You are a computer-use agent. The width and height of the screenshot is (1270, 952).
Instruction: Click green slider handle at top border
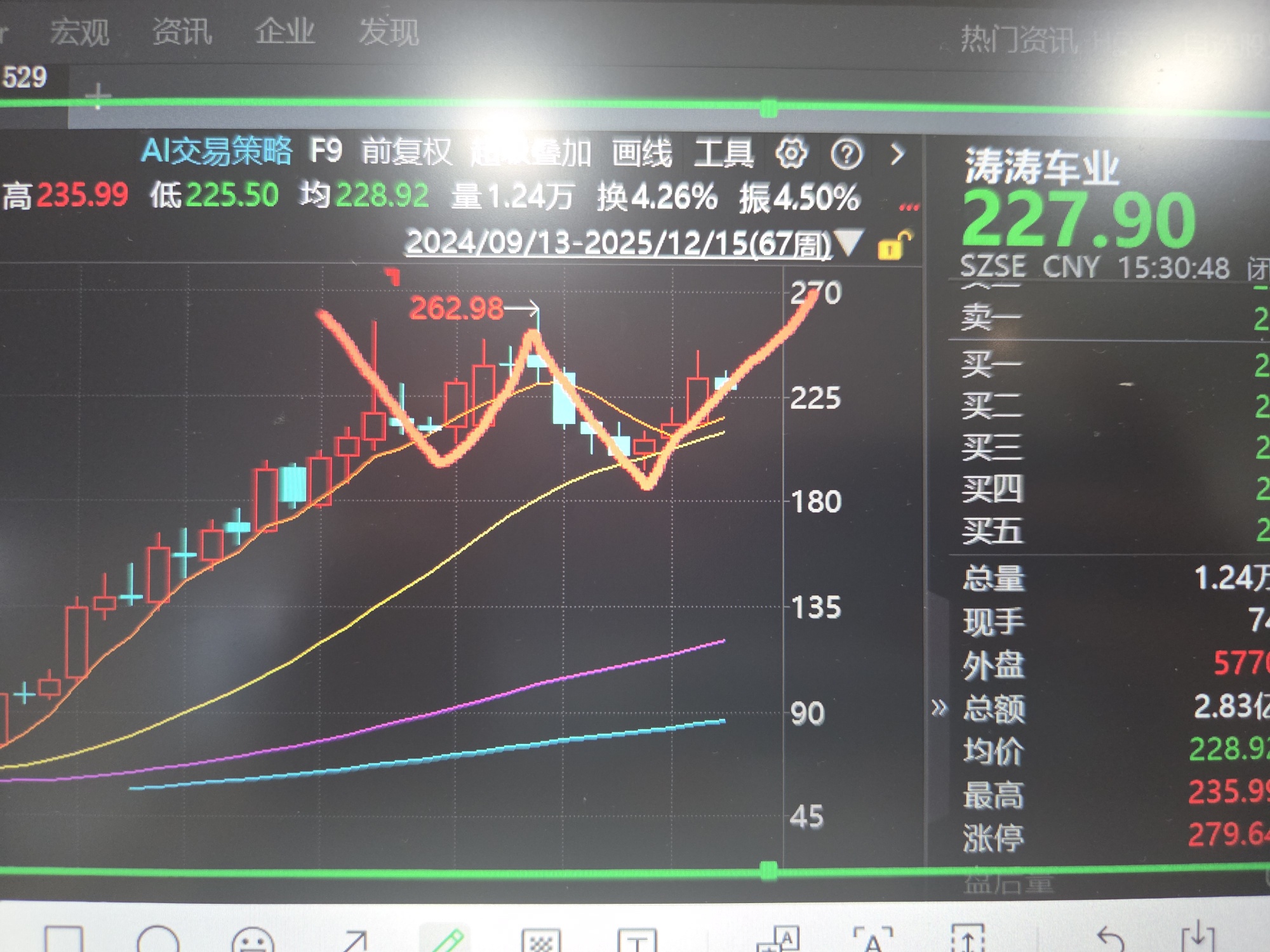(x=768, y=107)
